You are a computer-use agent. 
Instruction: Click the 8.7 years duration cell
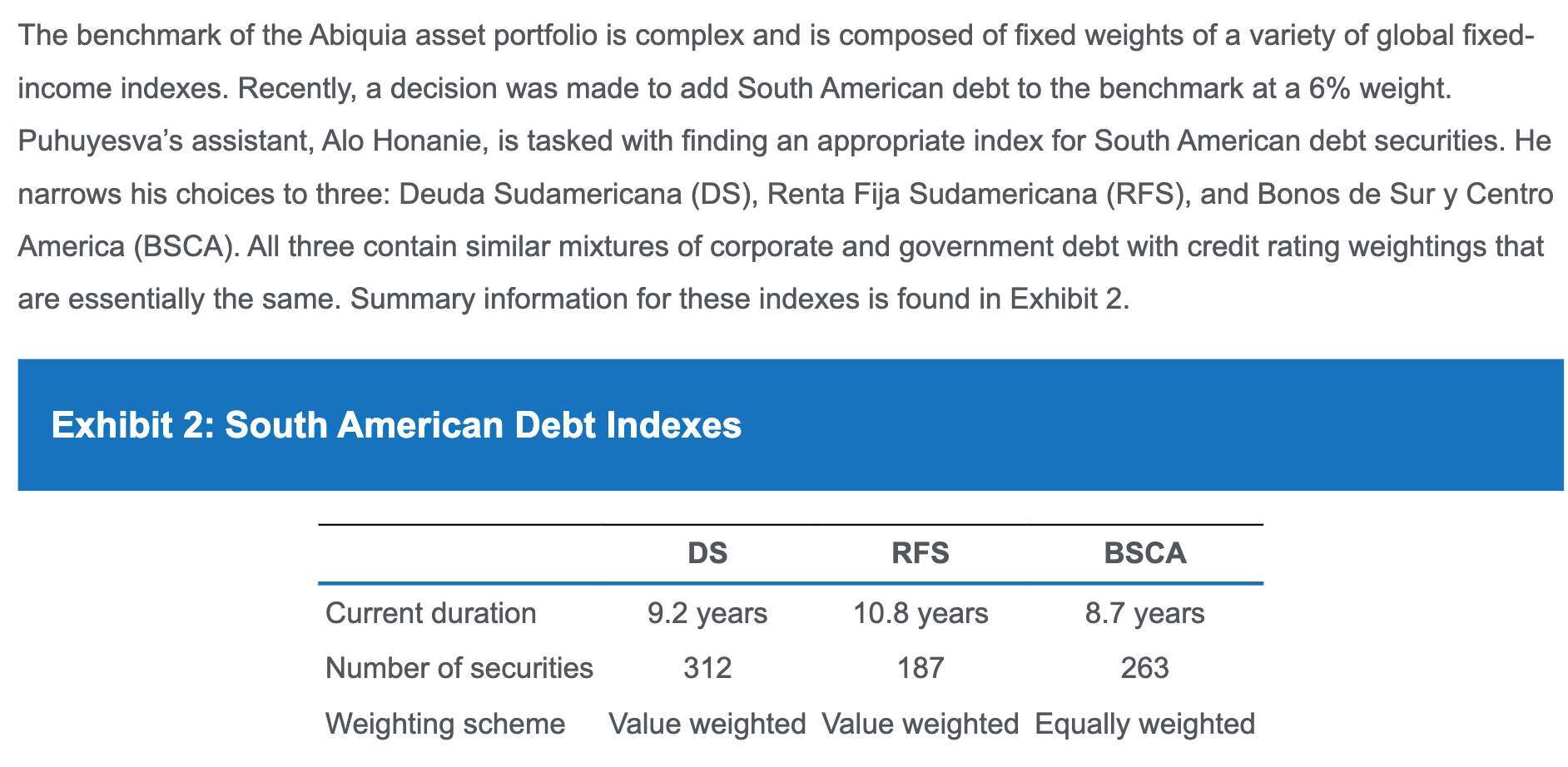(1144, 613)
